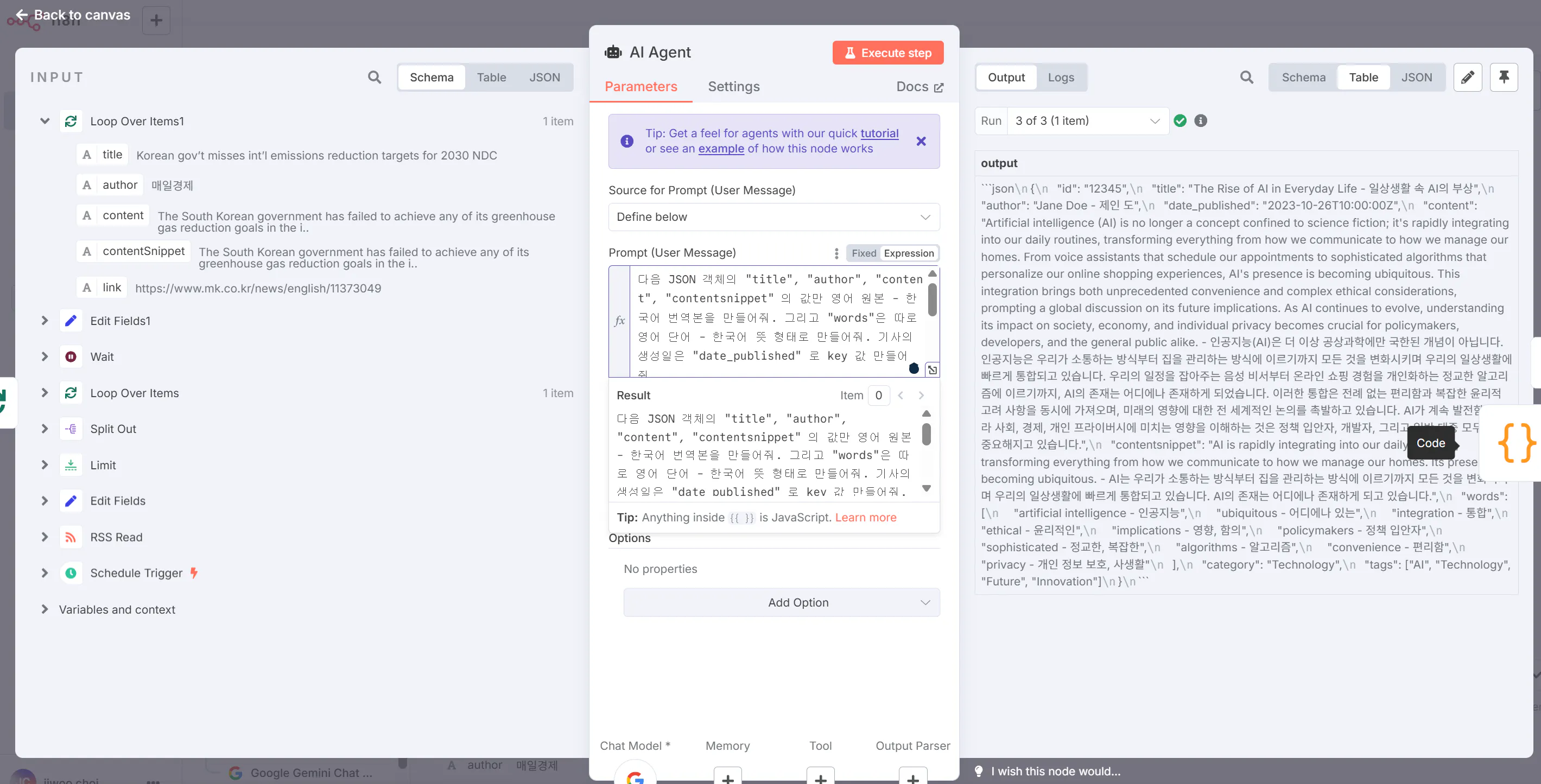The height and width of the screenshot is (784, 1541).
Task: Click the Execute step button
Action: click(x=888, y=53)
